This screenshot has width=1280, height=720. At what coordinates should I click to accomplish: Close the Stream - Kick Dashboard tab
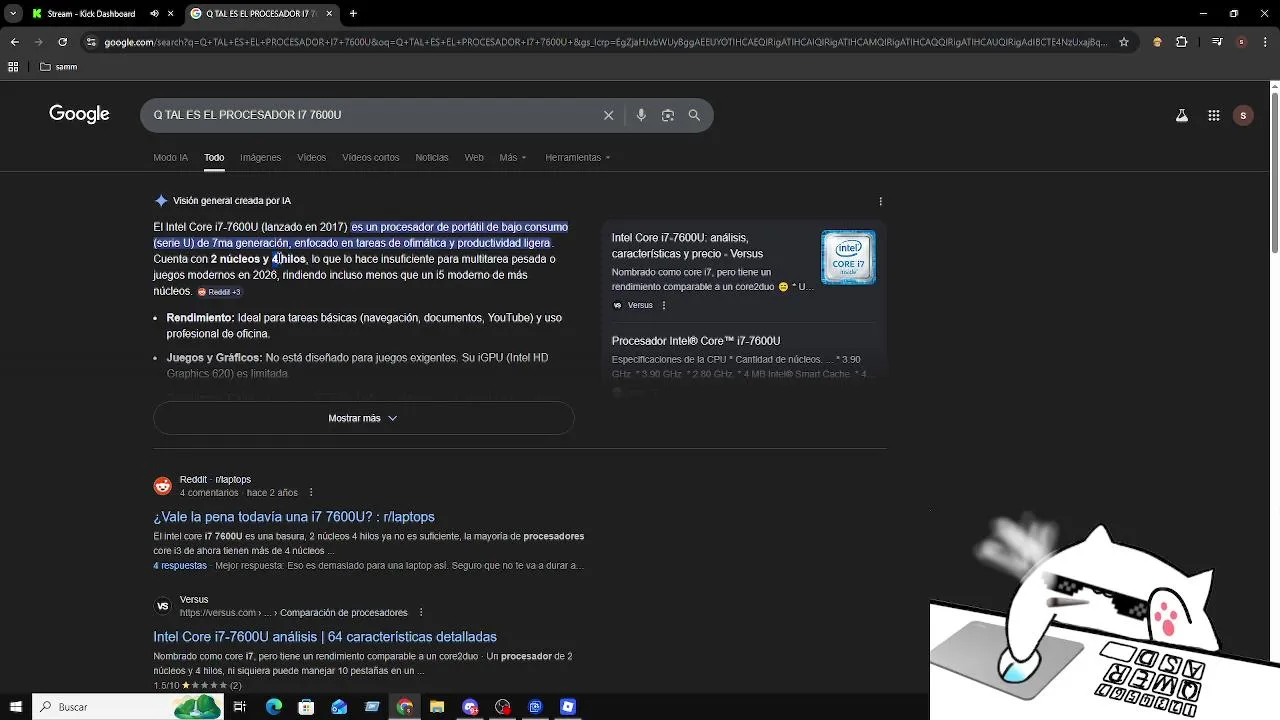point(169,14)
